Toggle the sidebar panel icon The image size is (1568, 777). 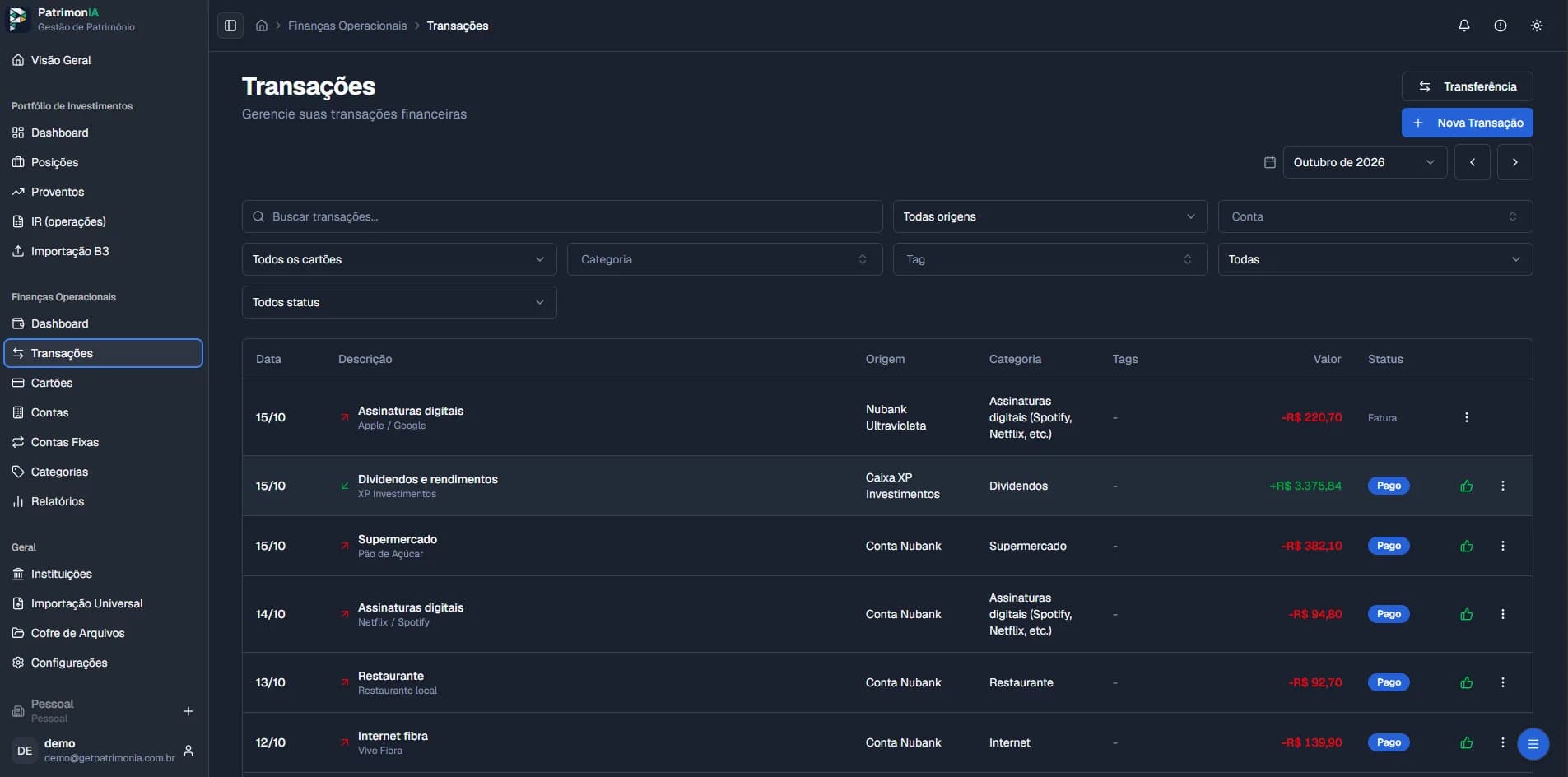[230, 26]
